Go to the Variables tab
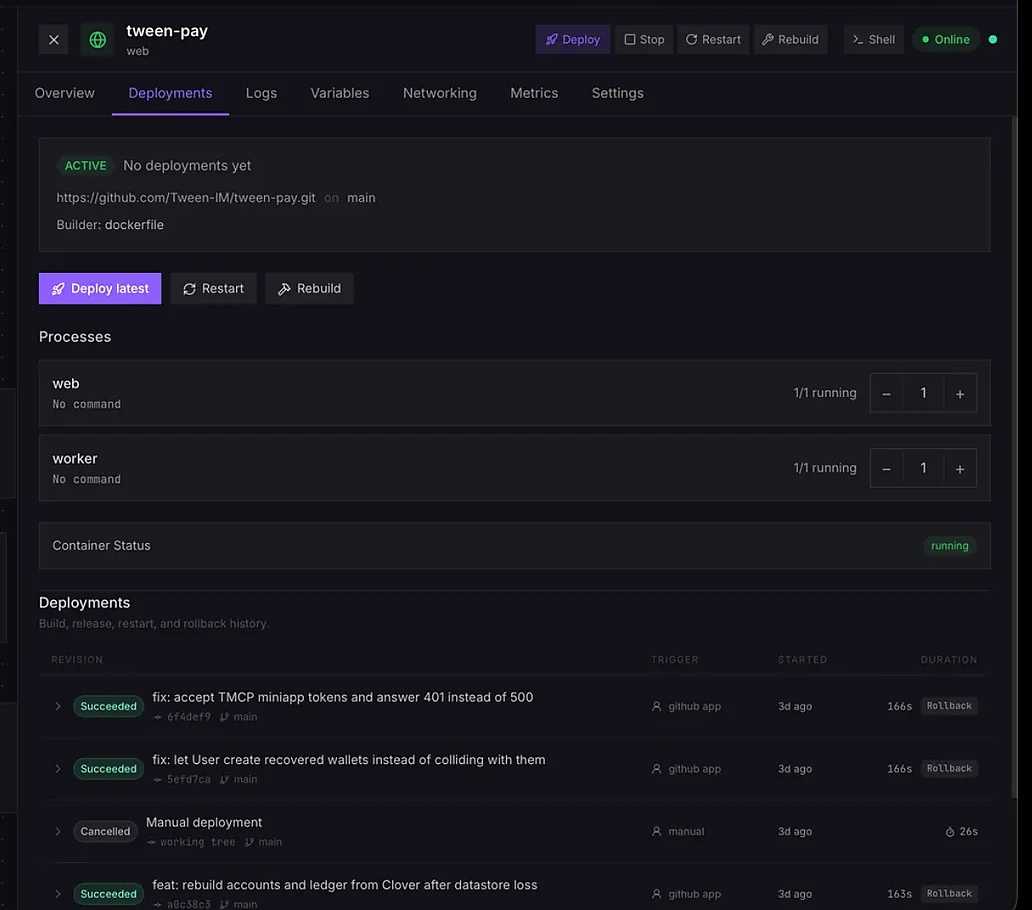Viewport: 1032px width, 910px height. coord(340,93)
